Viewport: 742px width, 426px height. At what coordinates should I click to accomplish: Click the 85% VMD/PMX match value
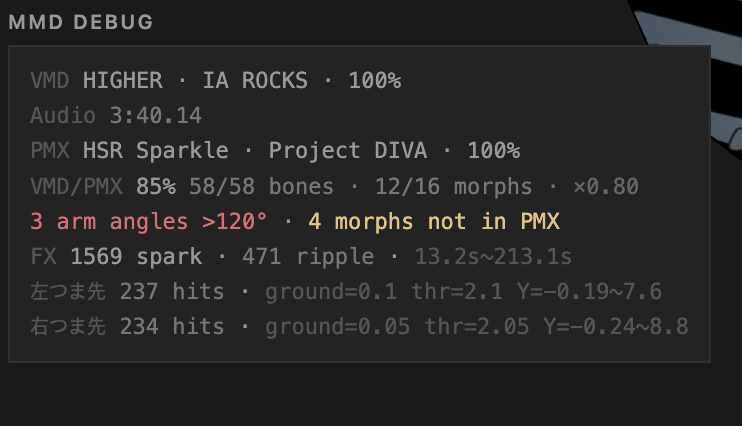156,186
